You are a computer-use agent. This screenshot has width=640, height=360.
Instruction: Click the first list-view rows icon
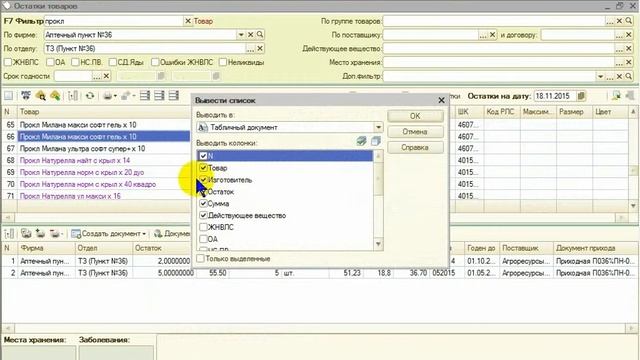(x=145, y=96)
